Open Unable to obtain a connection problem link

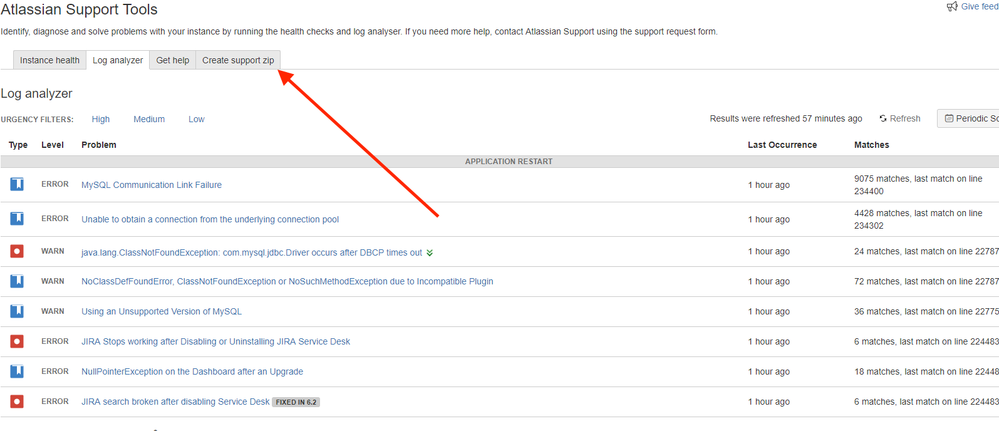210,219
